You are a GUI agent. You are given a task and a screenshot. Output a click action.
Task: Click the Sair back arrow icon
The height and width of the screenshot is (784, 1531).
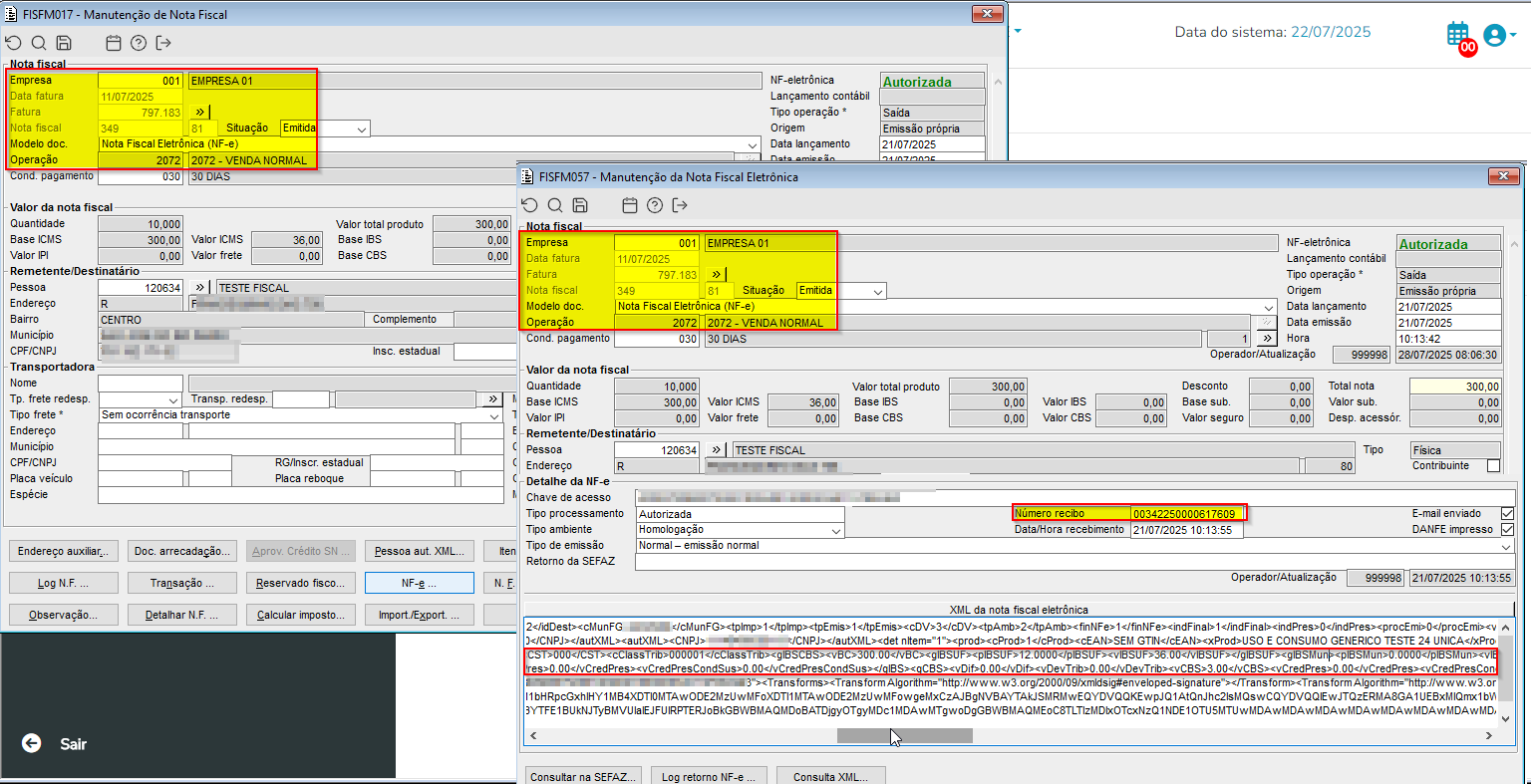point(32,743)
